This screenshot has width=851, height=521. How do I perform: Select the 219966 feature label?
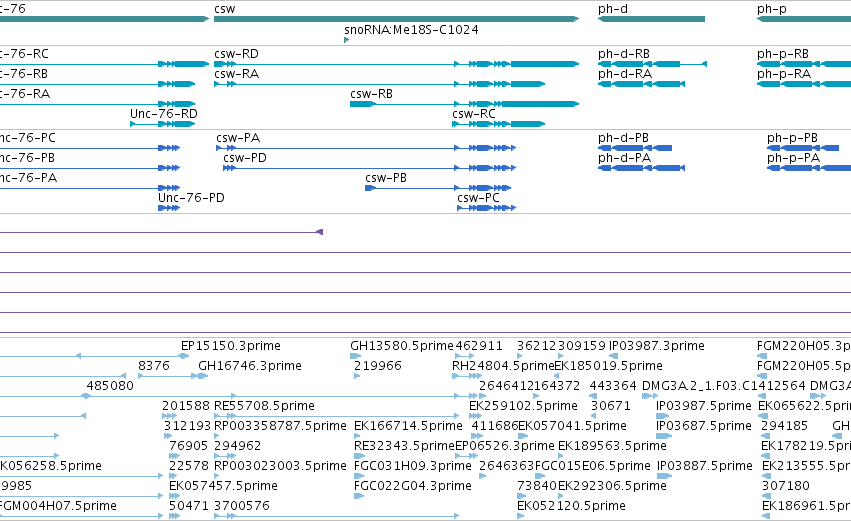click(x=378, y=366)
